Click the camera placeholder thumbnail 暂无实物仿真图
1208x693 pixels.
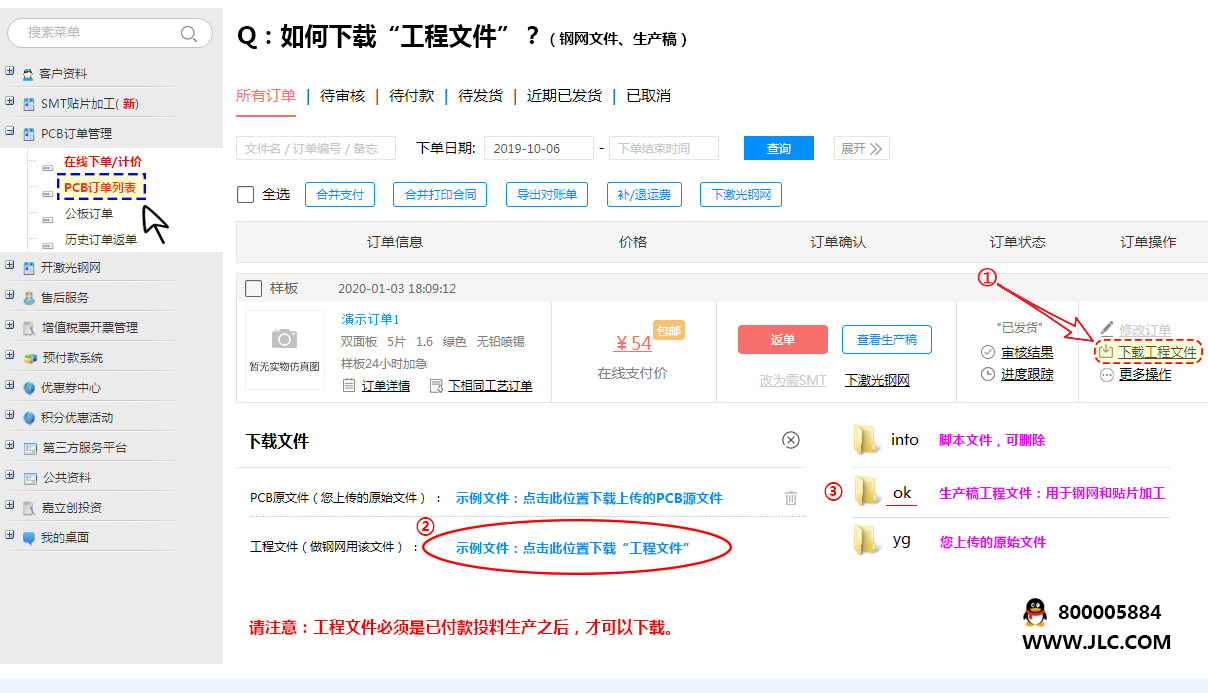[285, 349]
